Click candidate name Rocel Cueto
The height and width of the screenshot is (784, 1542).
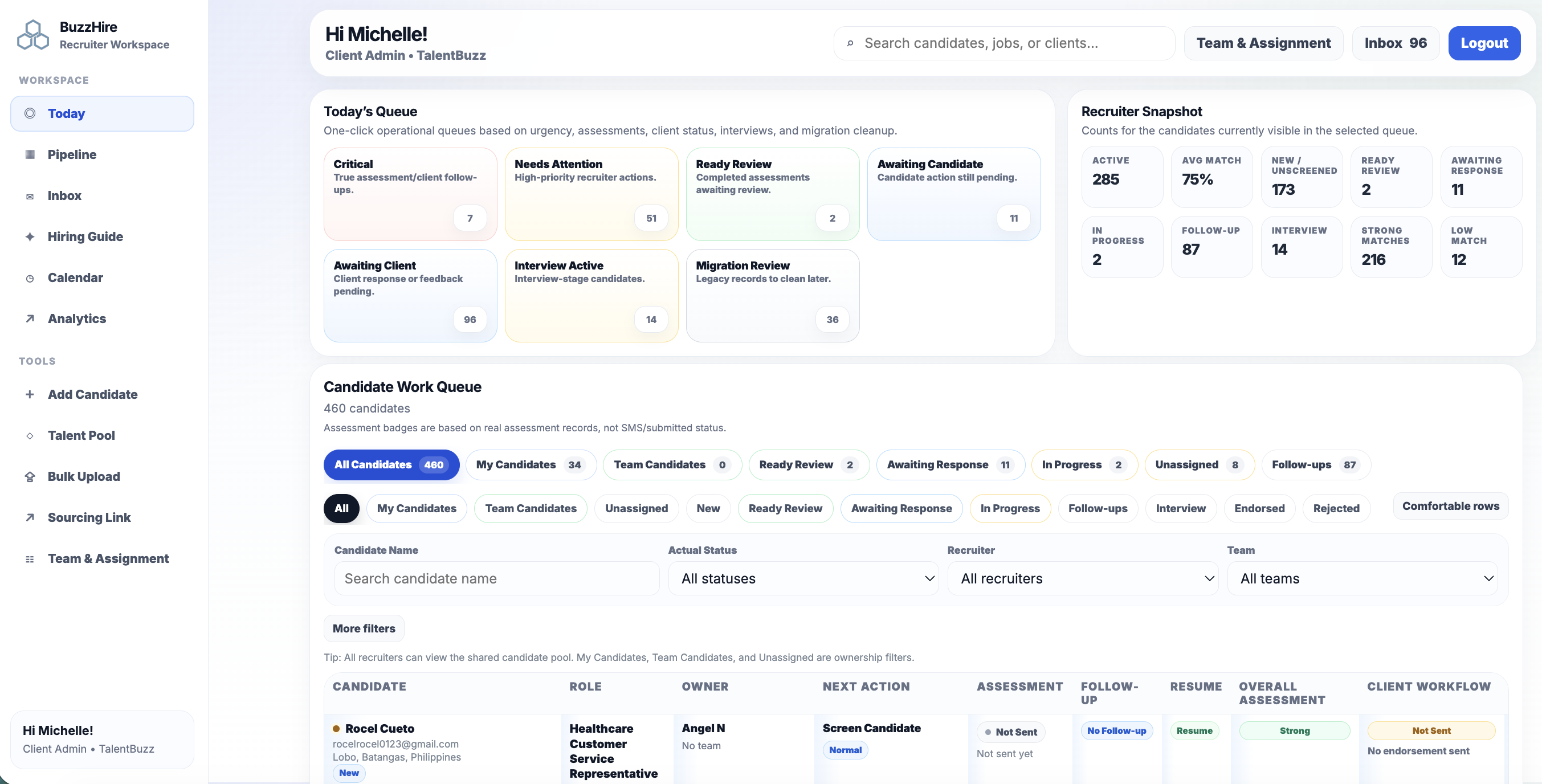380,728
